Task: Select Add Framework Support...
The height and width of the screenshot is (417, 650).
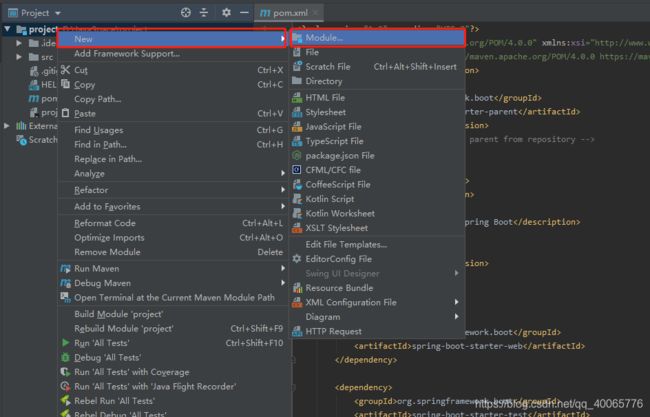Action: pyautogui.click(x=172, y=53)
